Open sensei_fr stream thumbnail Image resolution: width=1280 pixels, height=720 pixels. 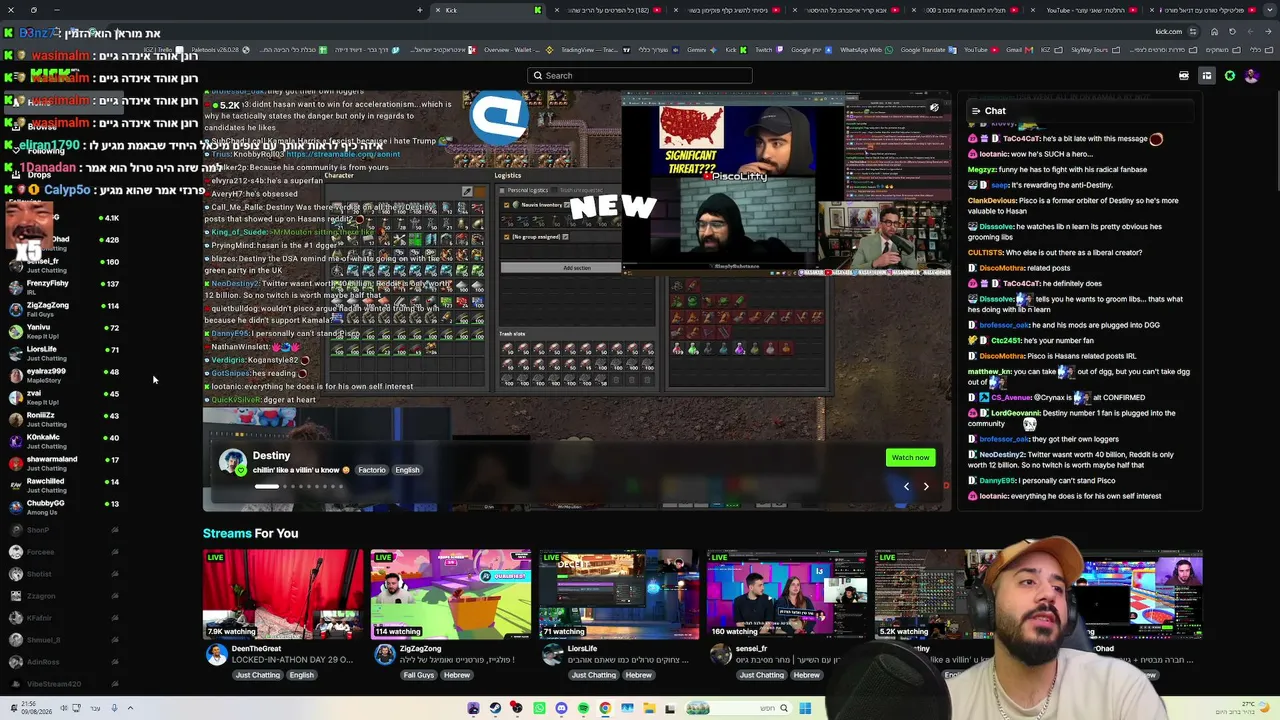(787, 594)
